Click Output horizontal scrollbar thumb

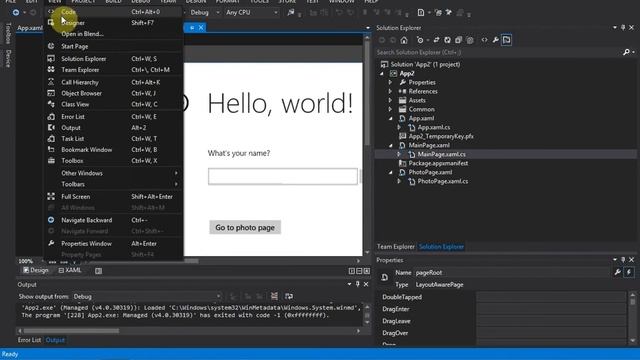[x=71, y=331]
